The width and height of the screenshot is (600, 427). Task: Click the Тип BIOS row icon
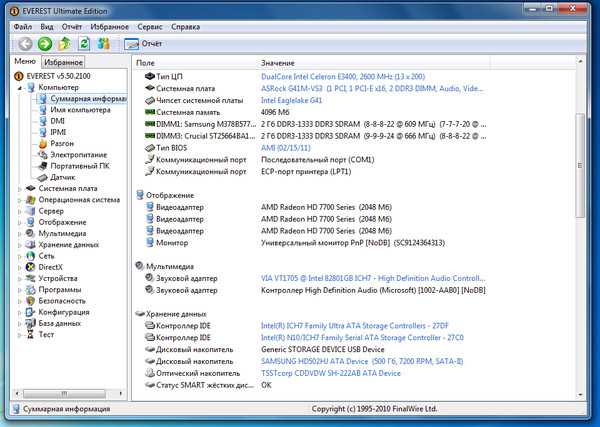coord(148,148)
